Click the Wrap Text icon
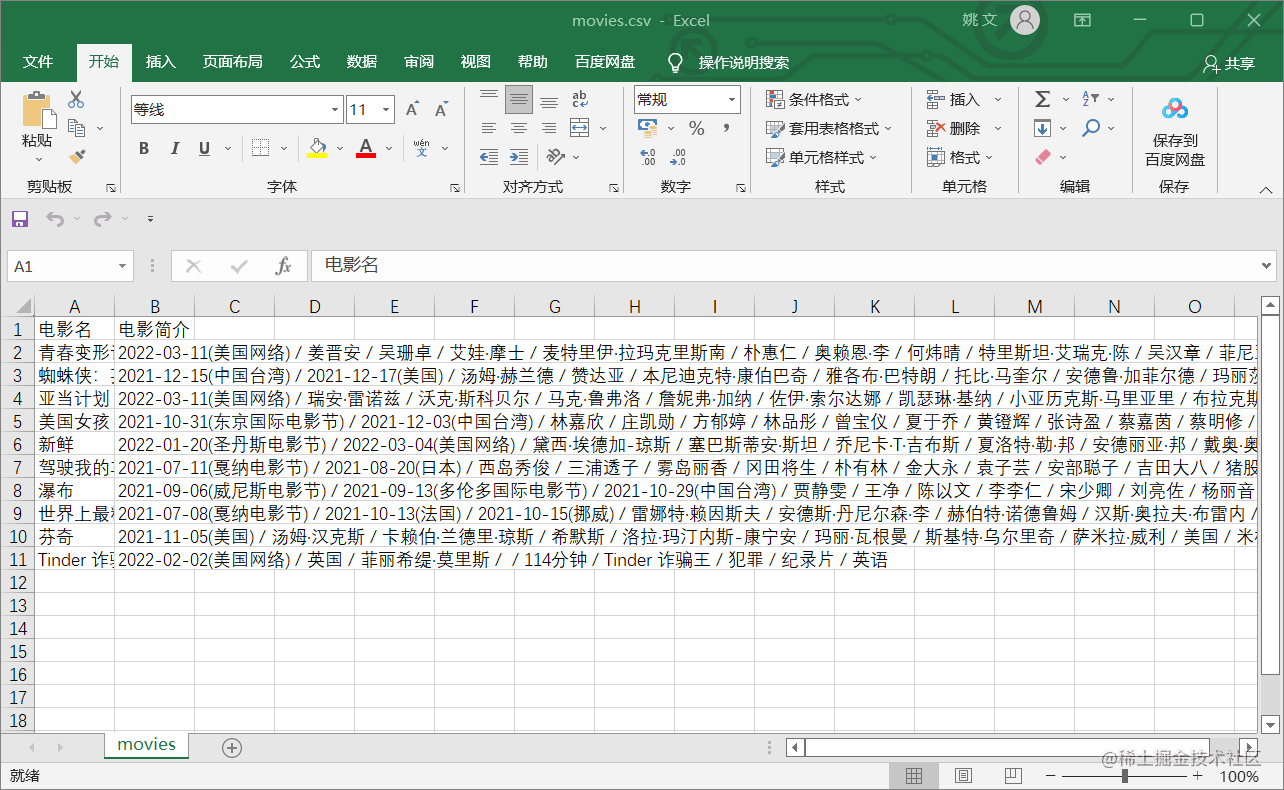This screenshot has width=1284, height=790. [x=580, y=99]
